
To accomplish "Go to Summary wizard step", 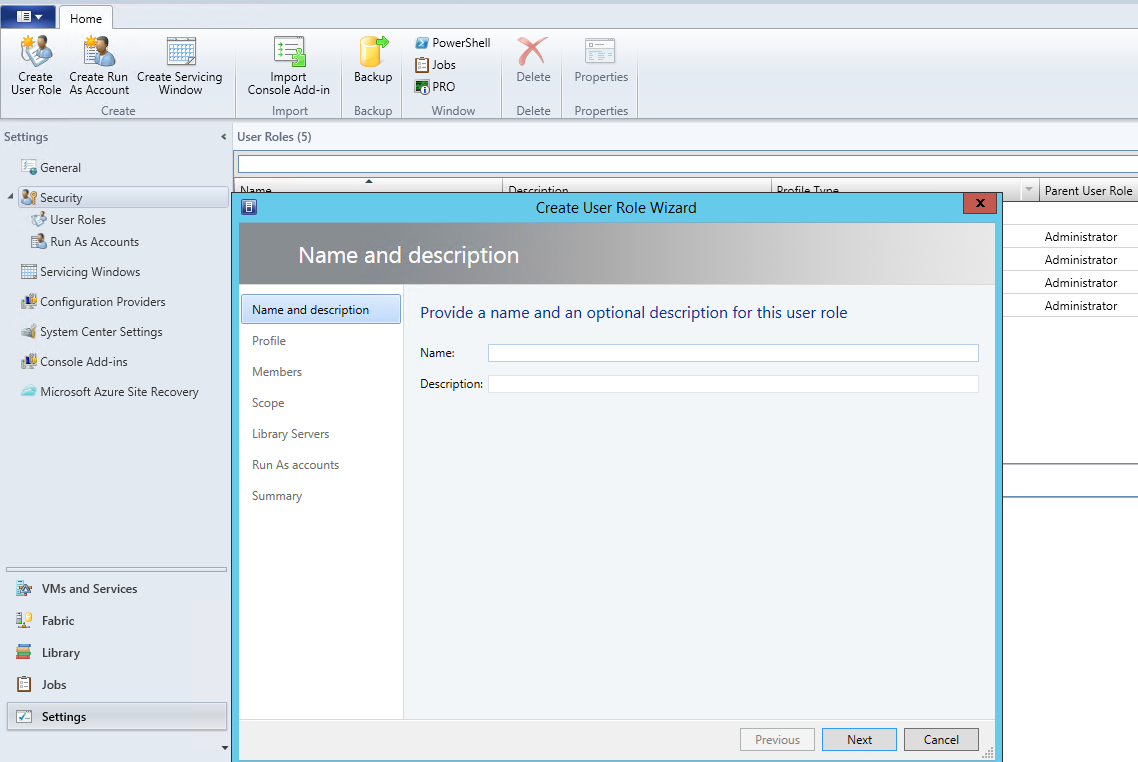I will (x=277, y=496).
